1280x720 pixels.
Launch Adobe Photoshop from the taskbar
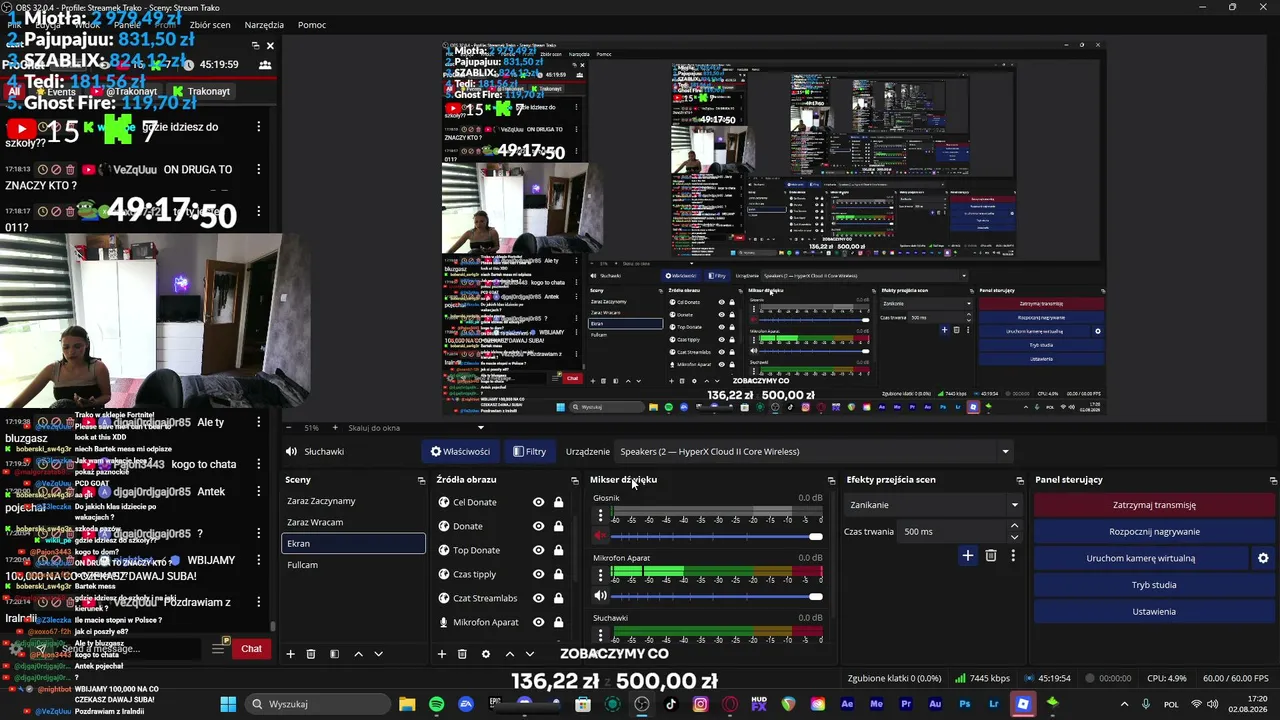coord(964,704)
